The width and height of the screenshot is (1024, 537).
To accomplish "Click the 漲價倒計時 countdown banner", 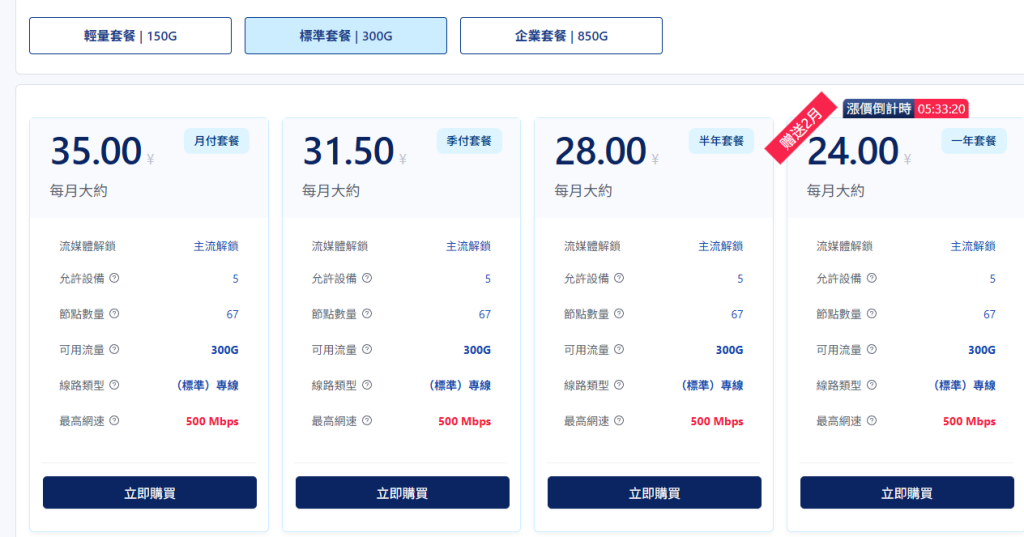I will pos(905,109).
